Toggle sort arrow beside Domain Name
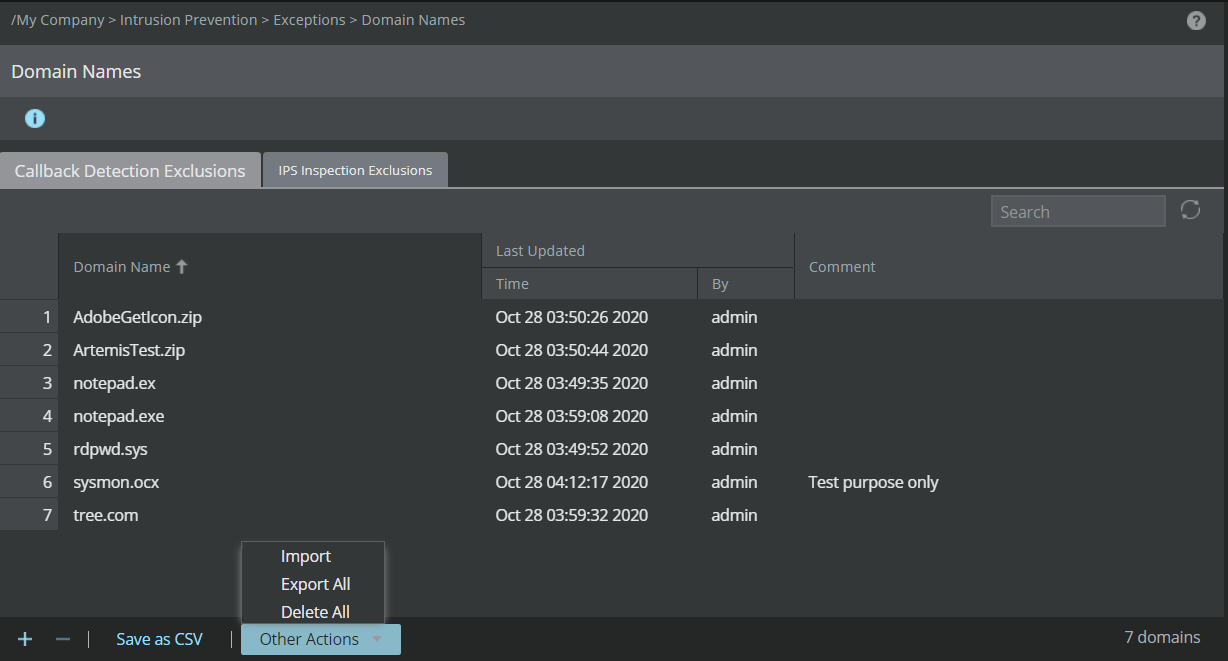This screenshot has width=1228, height=661. tap(181, 267)
